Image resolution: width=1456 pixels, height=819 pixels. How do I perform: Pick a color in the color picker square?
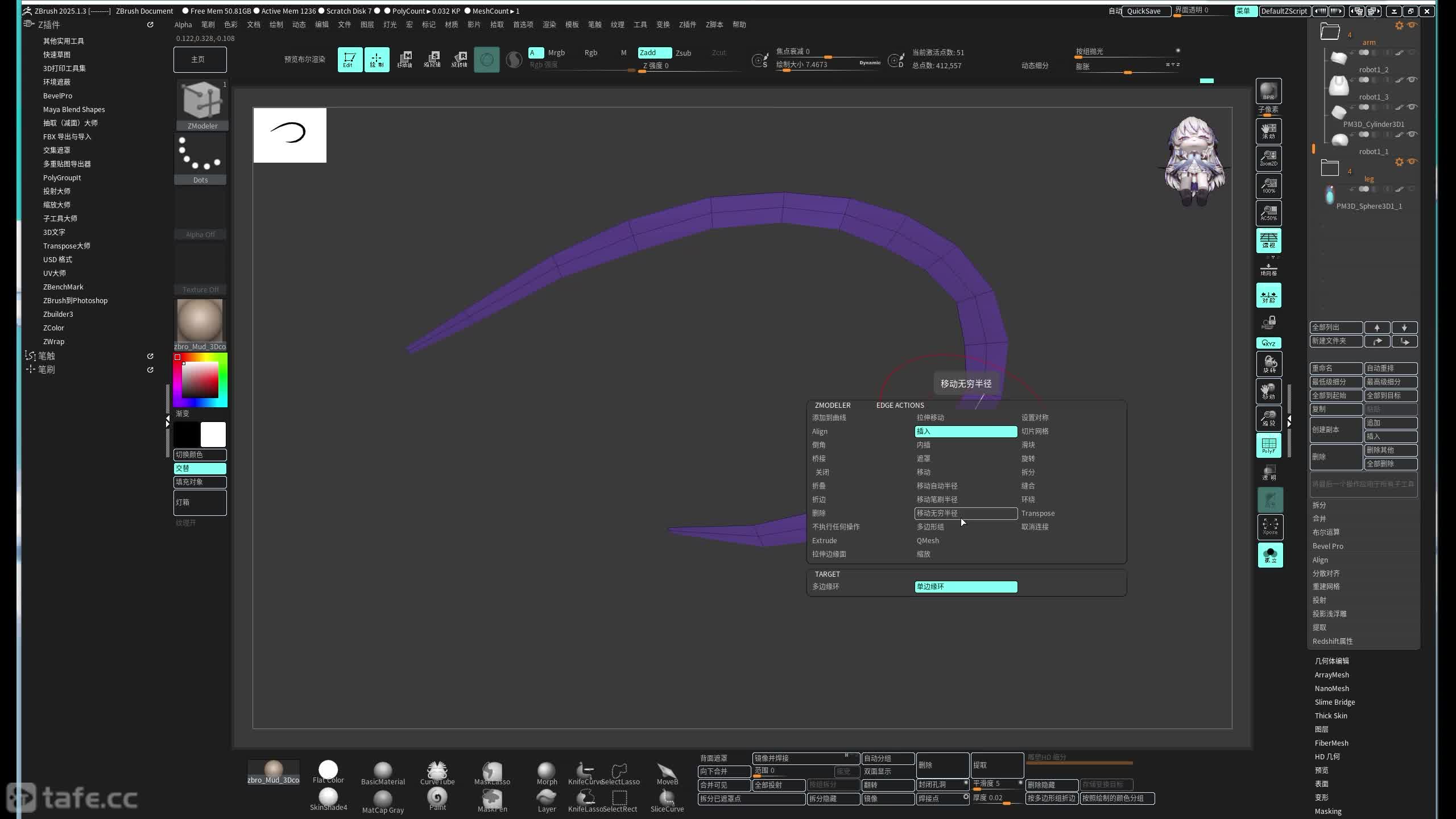click(200, 380)
